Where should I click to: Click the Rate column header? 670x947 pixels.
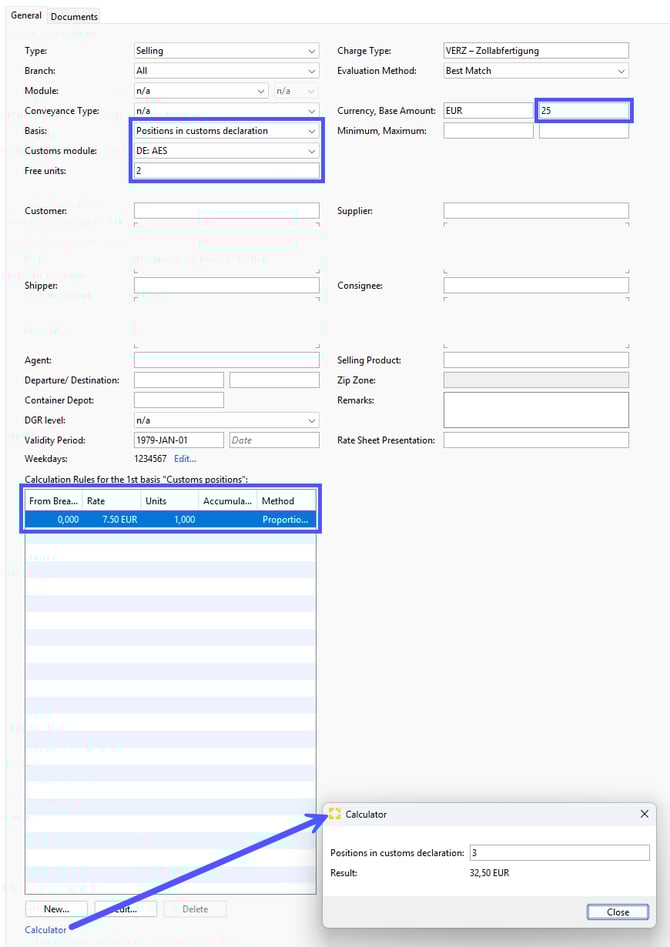(111, 501)
